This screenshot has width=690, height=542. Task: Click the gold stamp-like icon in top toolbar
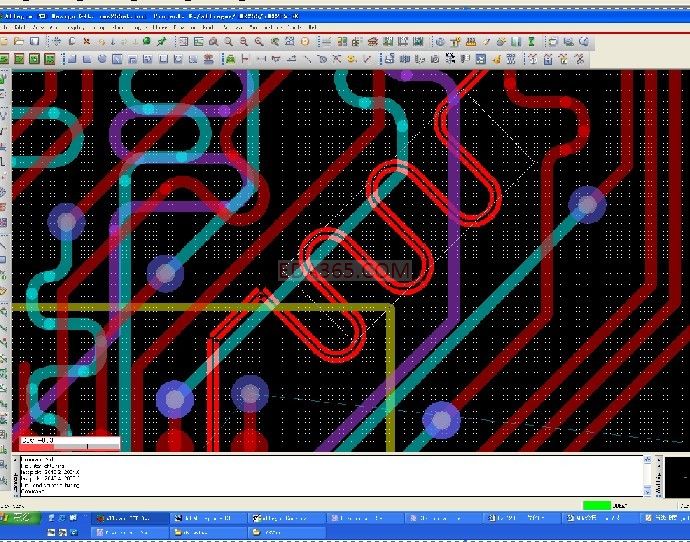[470, 42]
